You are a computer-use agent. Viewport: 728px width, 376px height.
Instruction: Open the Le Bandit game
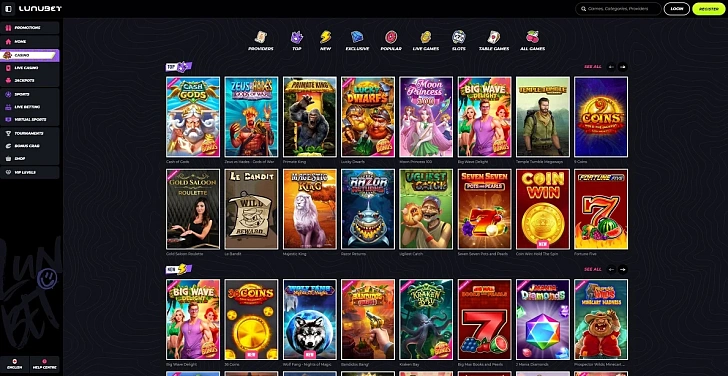coord(251,209)
